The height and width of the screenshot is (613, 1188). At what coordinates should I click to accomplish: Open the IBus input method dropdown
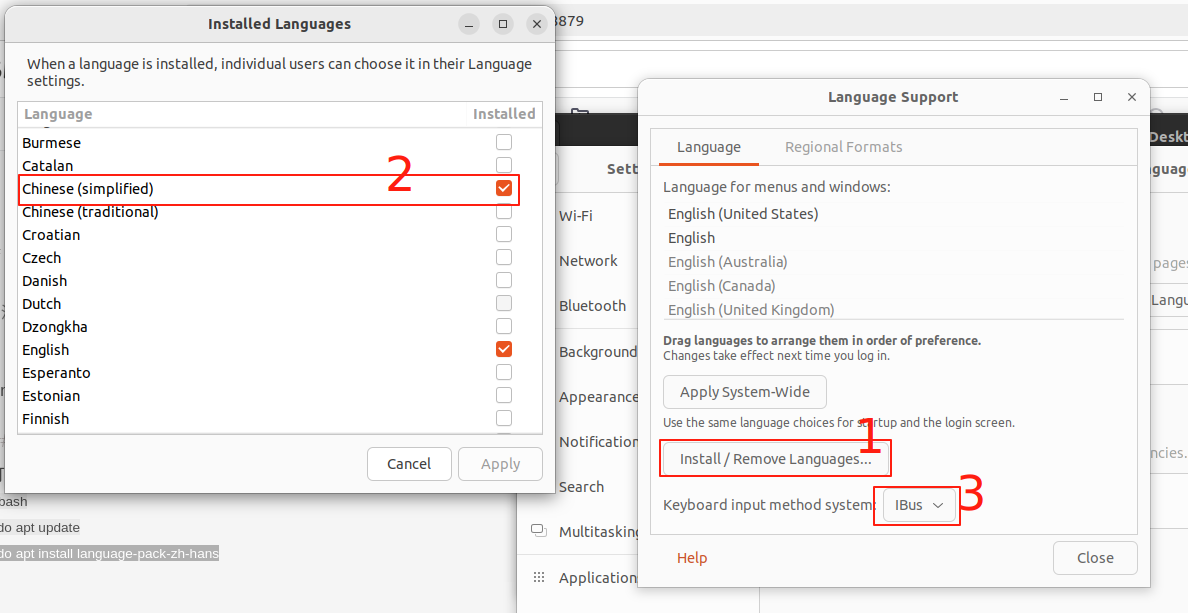[x=918, y=505]
